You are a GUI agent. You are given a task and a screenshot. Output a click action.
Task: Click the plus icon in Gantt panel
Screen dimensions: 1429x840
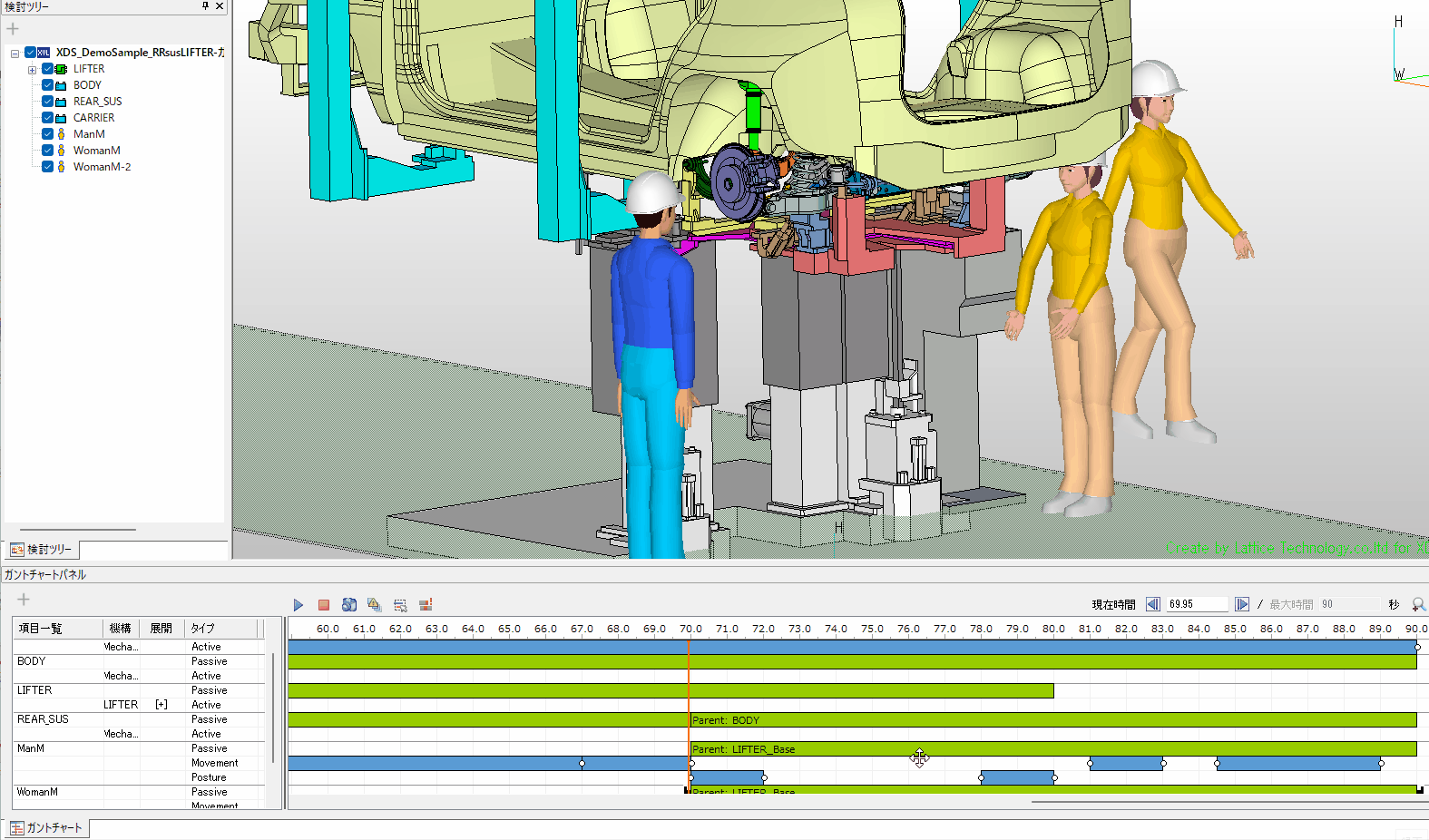24,599
